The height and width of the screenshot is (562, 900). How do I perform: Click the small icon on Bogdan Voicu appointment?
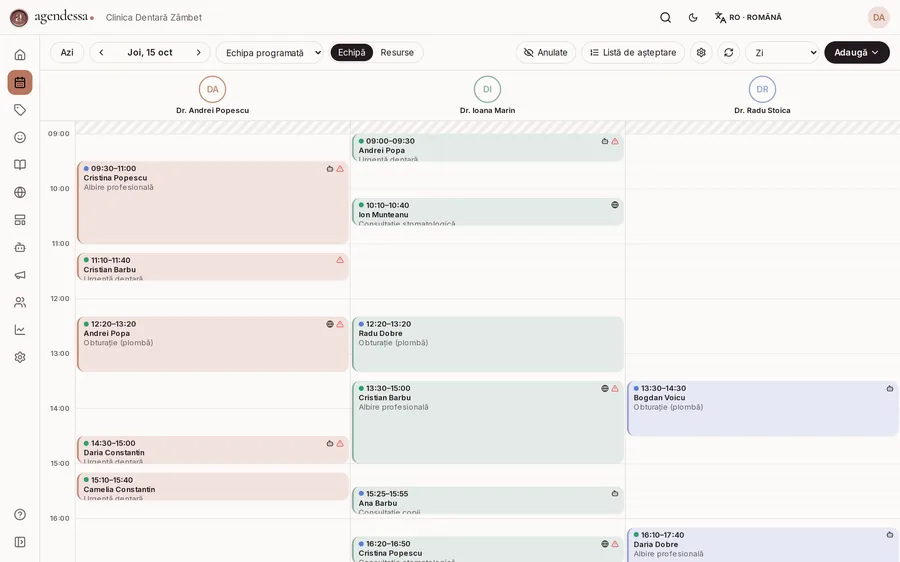pyautogui.click(x=890, y=389)
